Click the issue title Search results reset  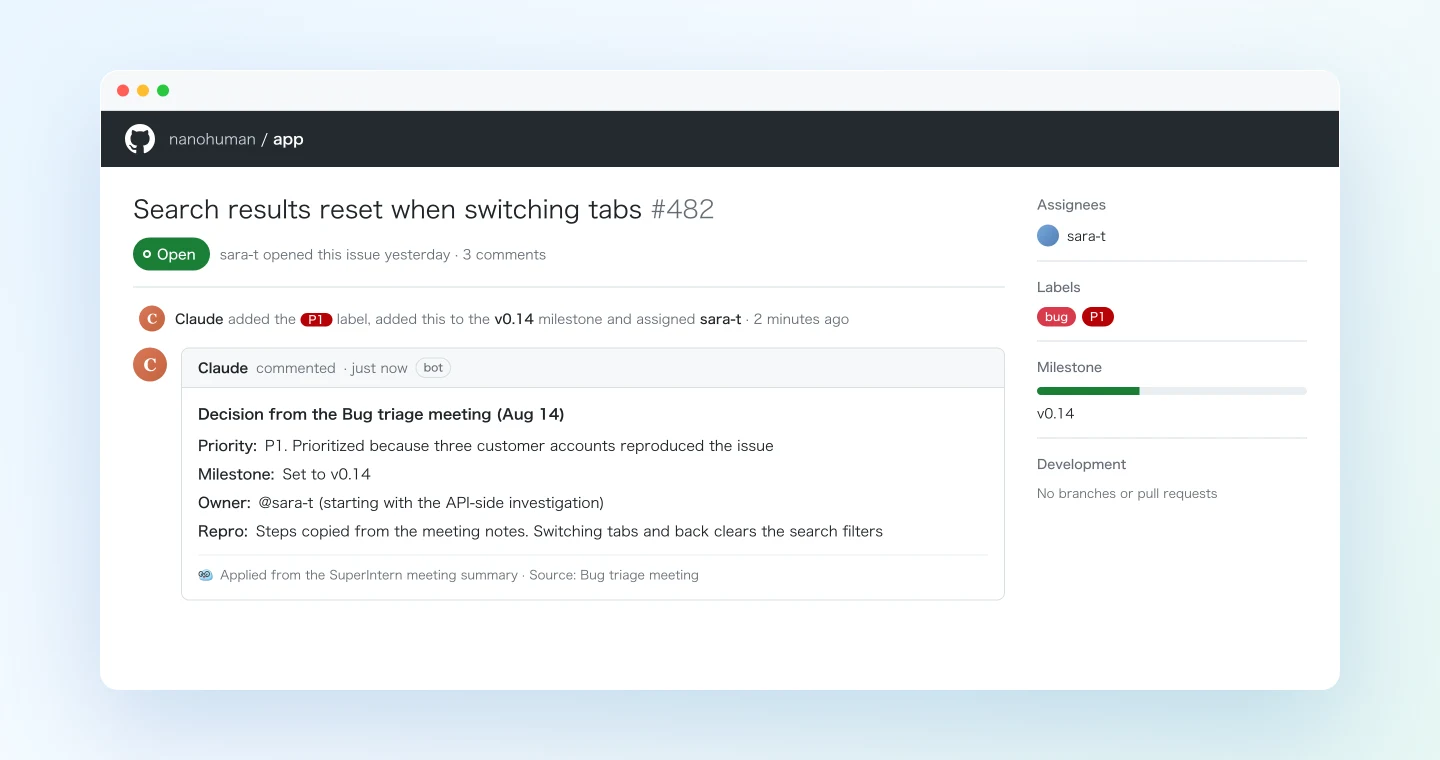(387, 209)
